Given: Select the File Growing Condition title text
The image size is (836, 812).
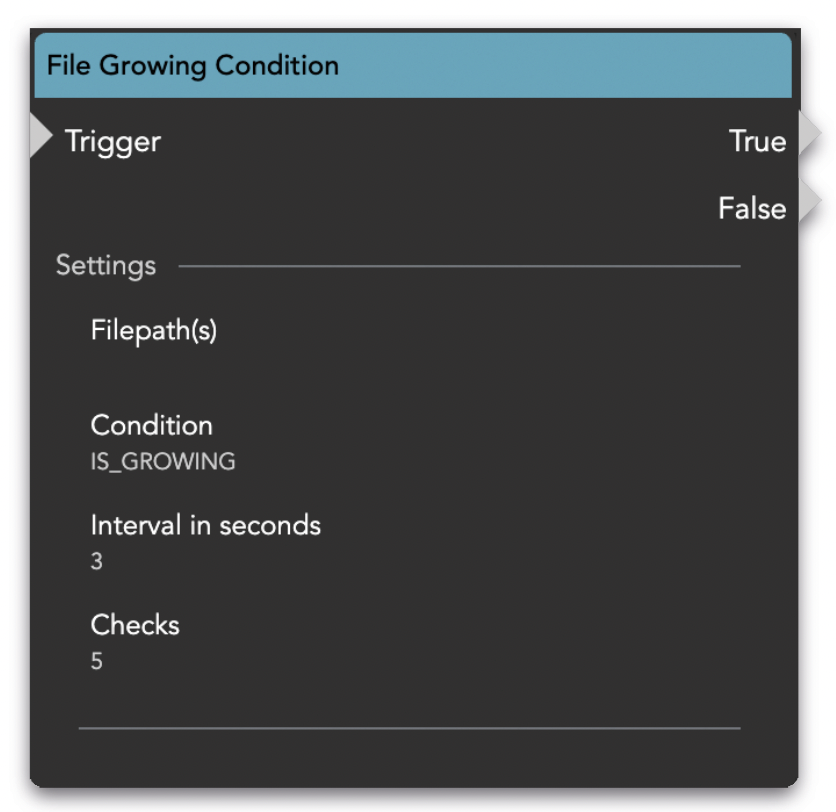Looking at the screenshot, I should click(193, 66).
